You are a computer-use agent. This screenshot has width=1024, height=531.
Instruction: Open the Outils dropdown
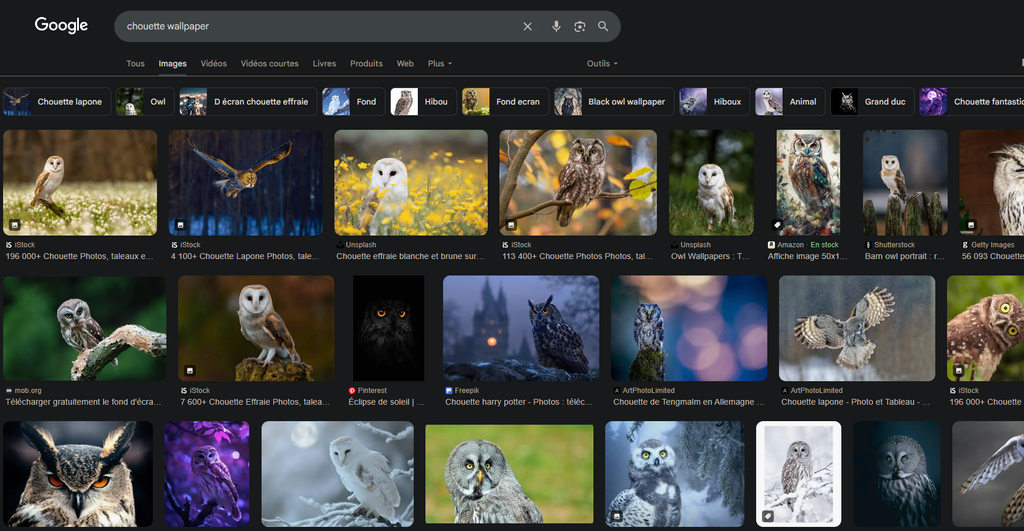point(602,64)
